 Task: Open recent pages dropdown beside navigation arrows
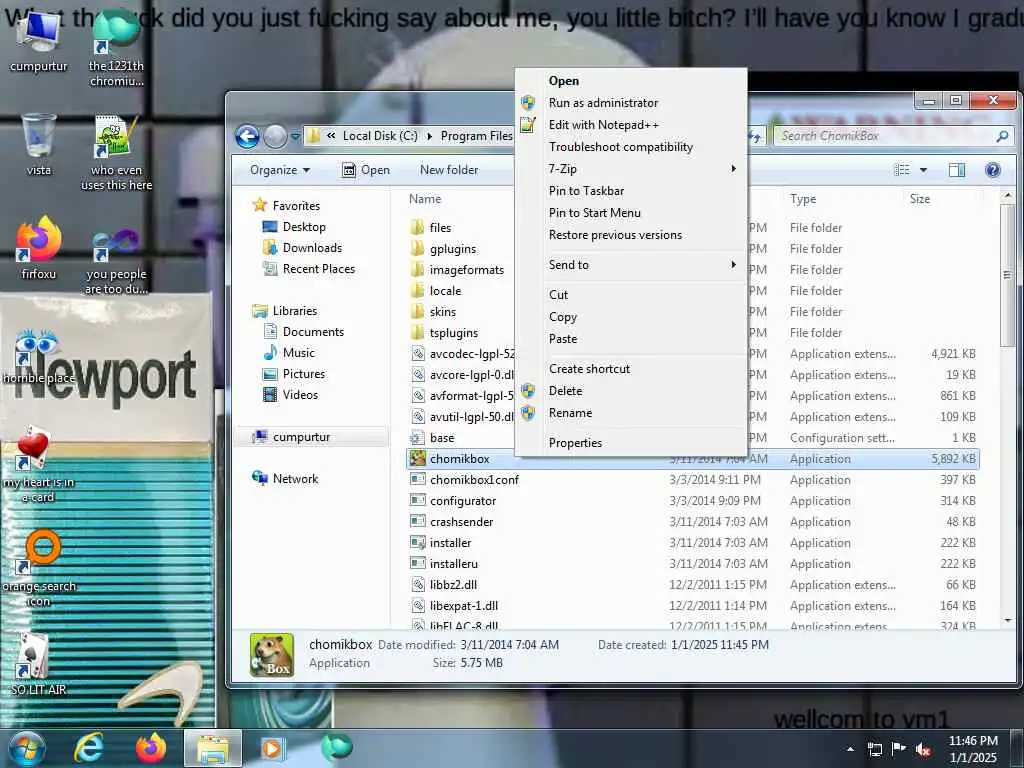tap(295, 136)
